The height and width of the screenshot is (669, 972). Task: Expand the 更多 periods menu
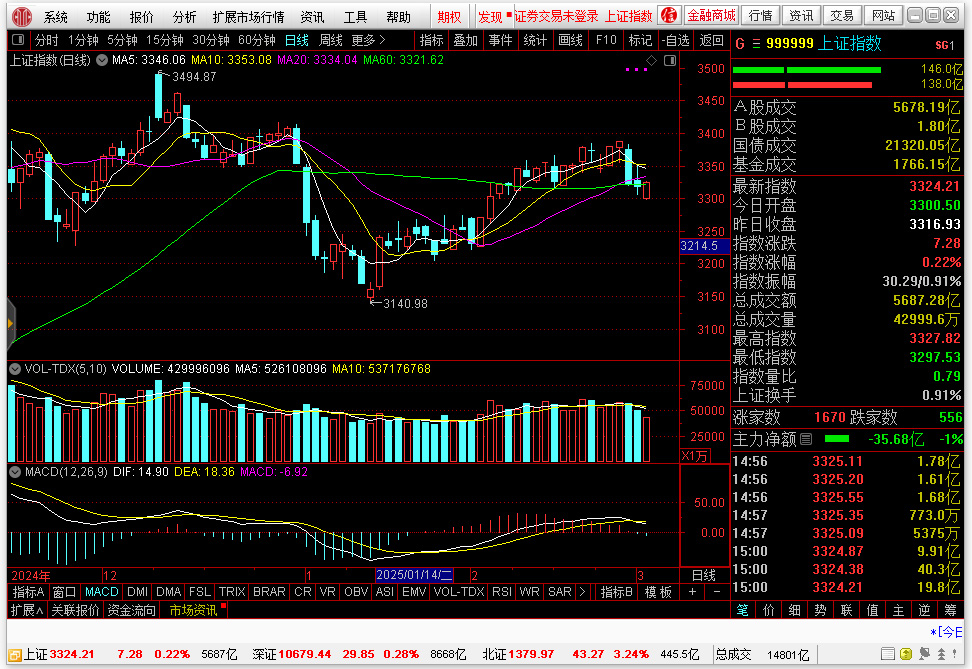(368, 40)
